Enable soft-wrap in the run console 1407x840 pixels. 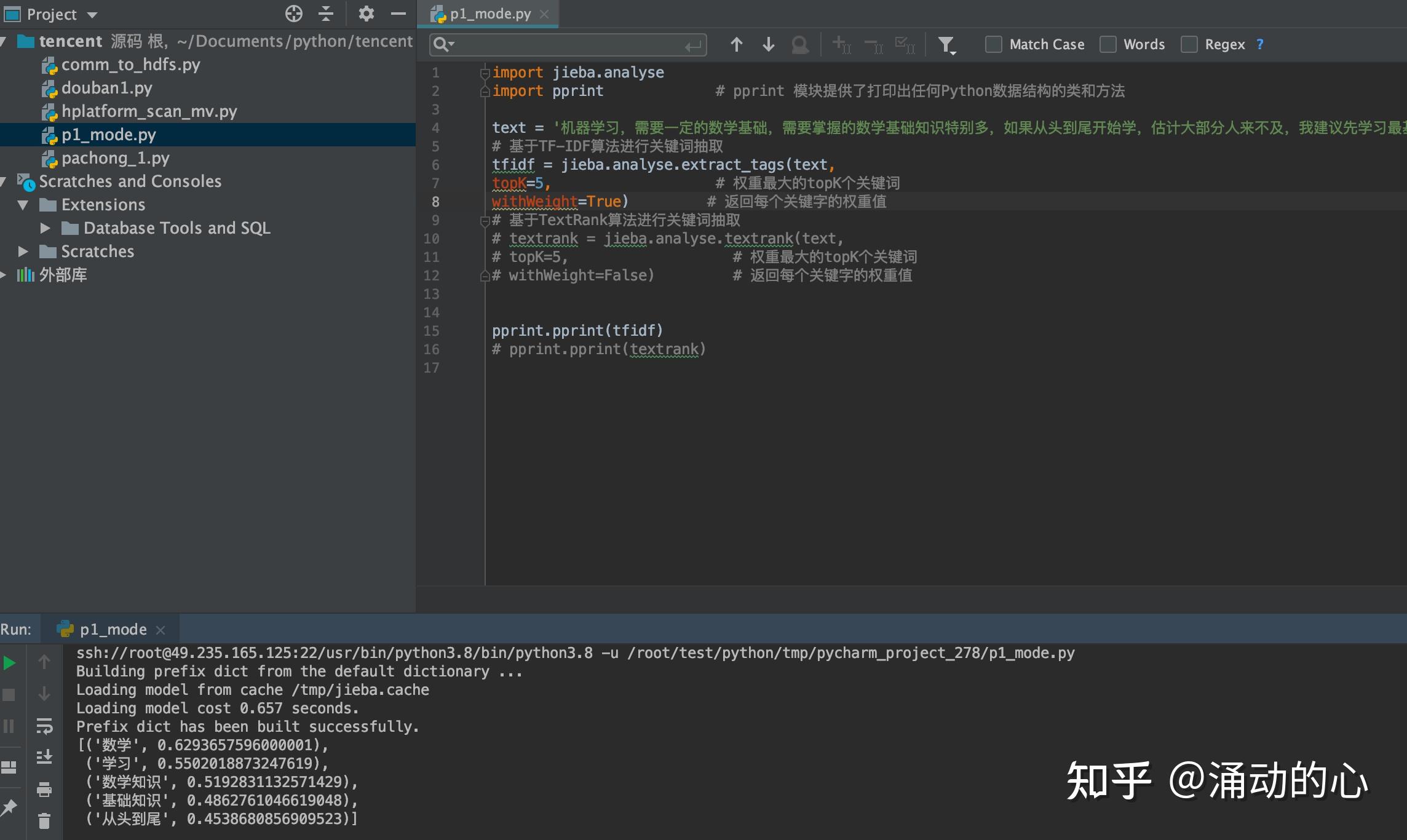(44, 727)
